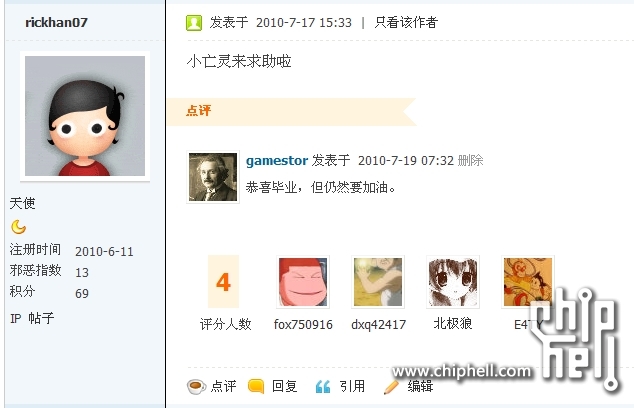Screen dimensions: 634x408
Task: Click the blue quotation marks 引用 icon
Action: [323, 387]
